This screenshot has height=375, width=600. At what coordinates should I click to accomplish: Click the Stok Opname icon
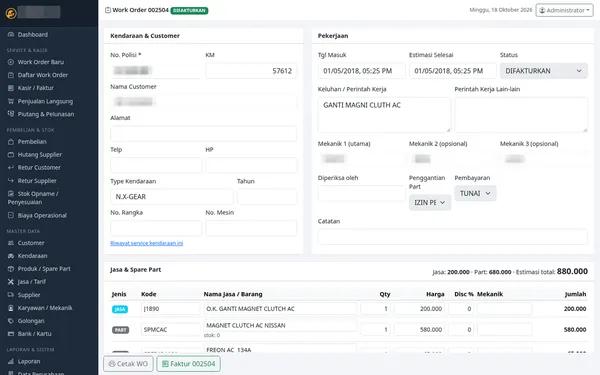(x=11, y=194)
